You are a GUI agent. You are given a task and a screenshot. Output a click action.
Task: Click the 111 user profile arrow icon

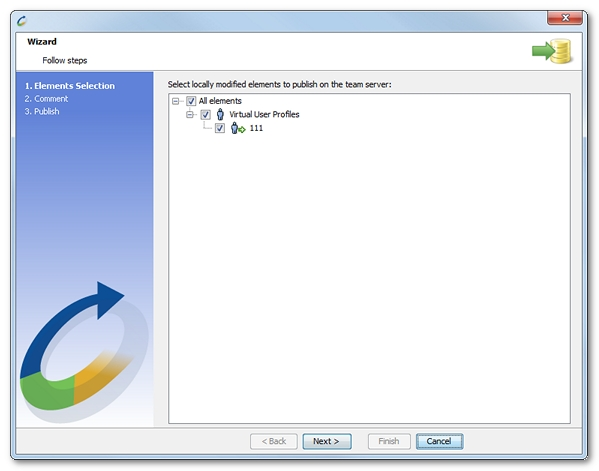(238, 128)
